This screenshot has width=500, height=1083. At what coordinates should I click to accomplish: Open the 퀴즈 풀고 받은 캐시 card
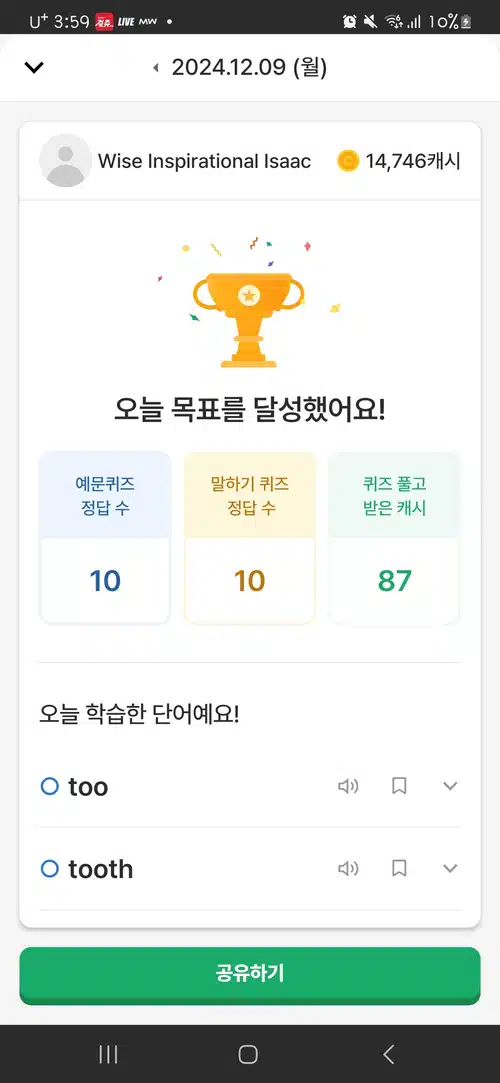394,537
